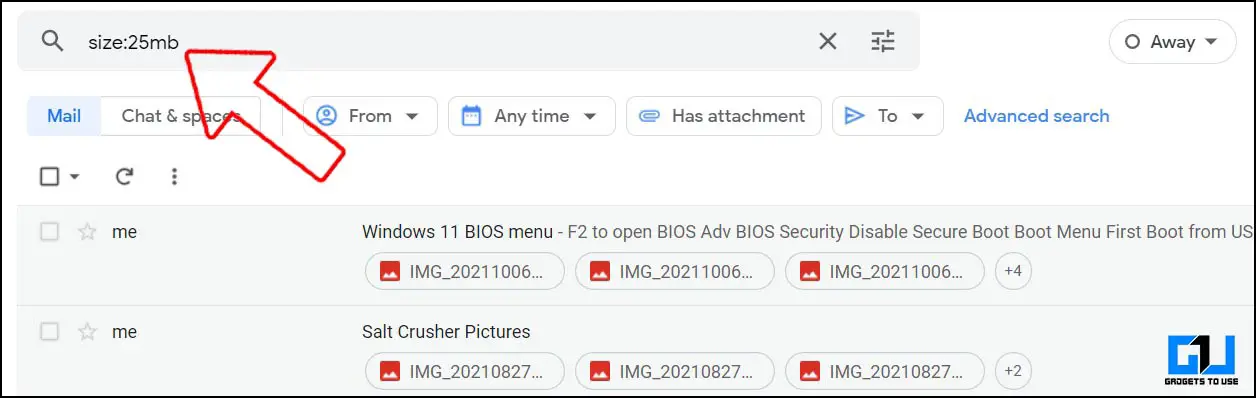Open the Any time filter dropdown

point(531,116)
